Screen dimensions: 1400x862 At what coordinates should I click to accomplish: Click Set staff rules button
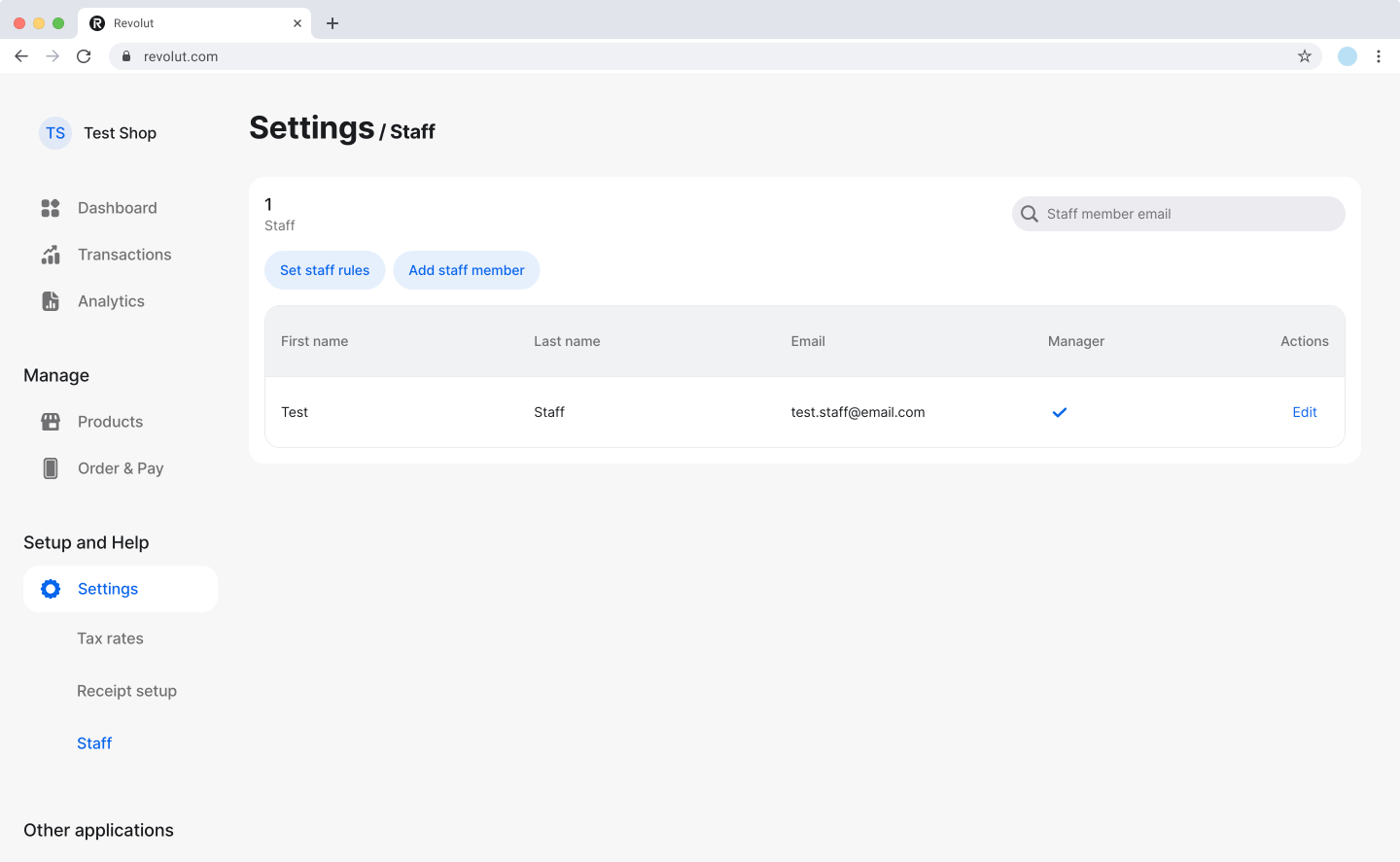point(325,270)
